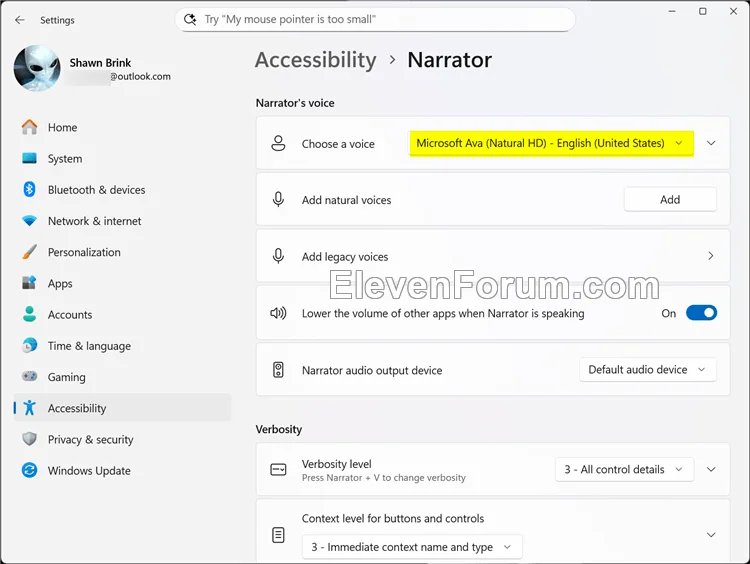
Task: Click the microphone icon for Add legacy voices
Action: tap(278, 256)
